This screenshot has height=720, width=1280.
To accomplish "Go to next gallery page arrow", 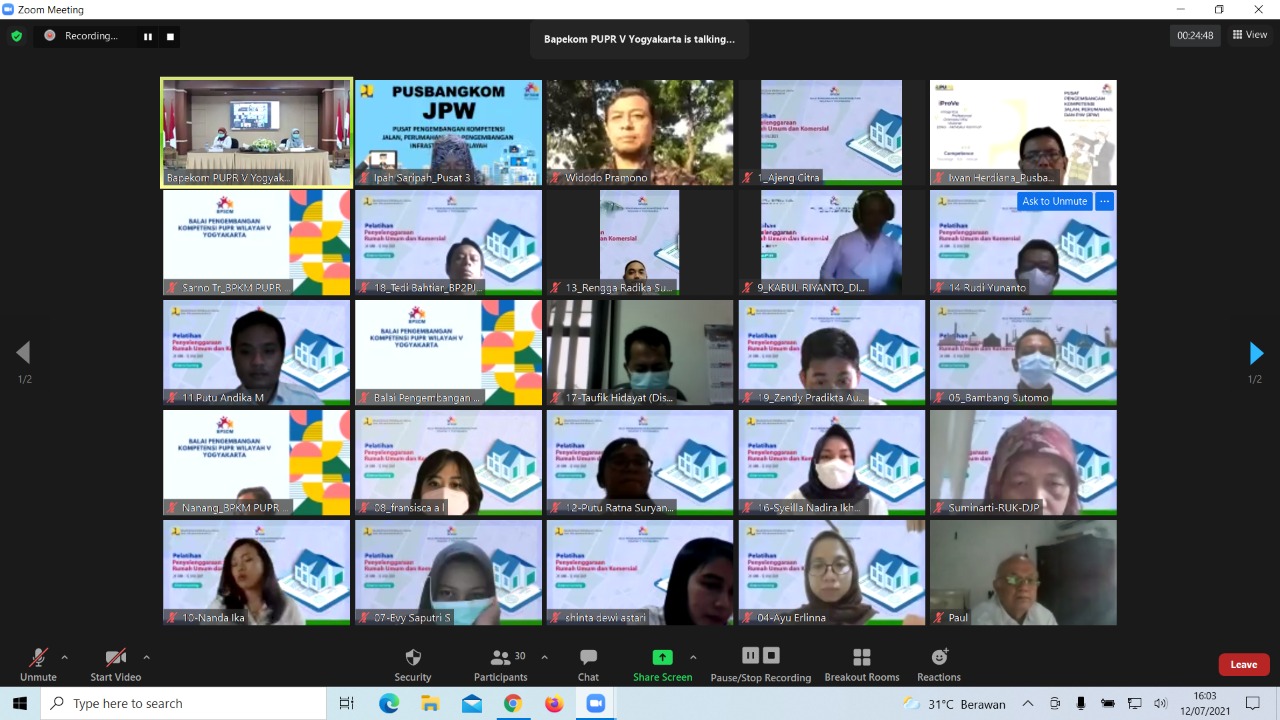I will tap(1256, 352).
